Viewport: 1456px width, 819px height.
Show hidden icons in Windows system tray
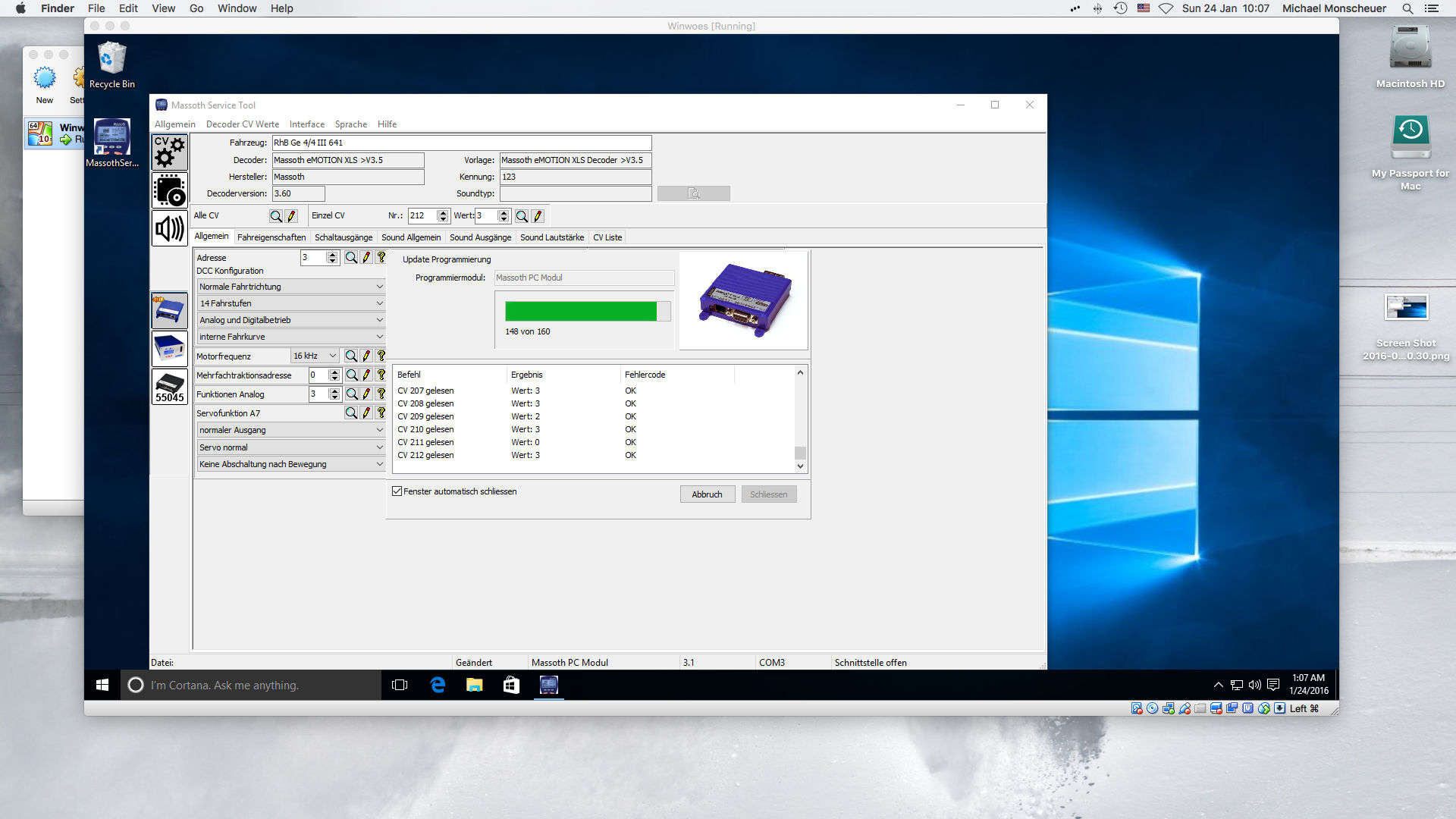[x=1218, y=685]
